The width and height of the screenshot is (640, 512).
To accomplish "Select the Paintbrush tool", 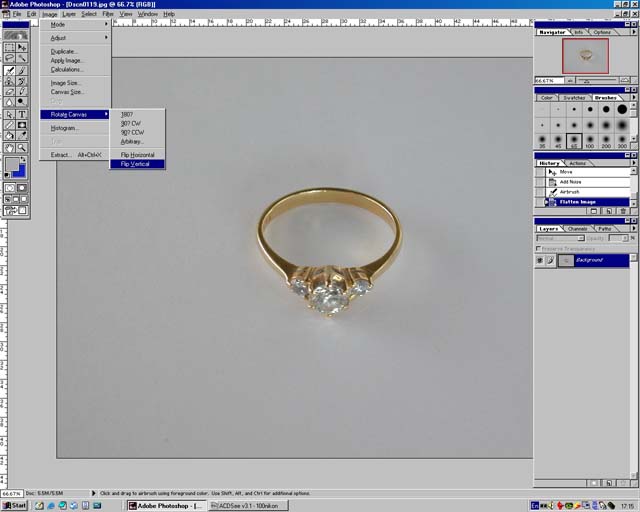I will [x=22, y=71].
